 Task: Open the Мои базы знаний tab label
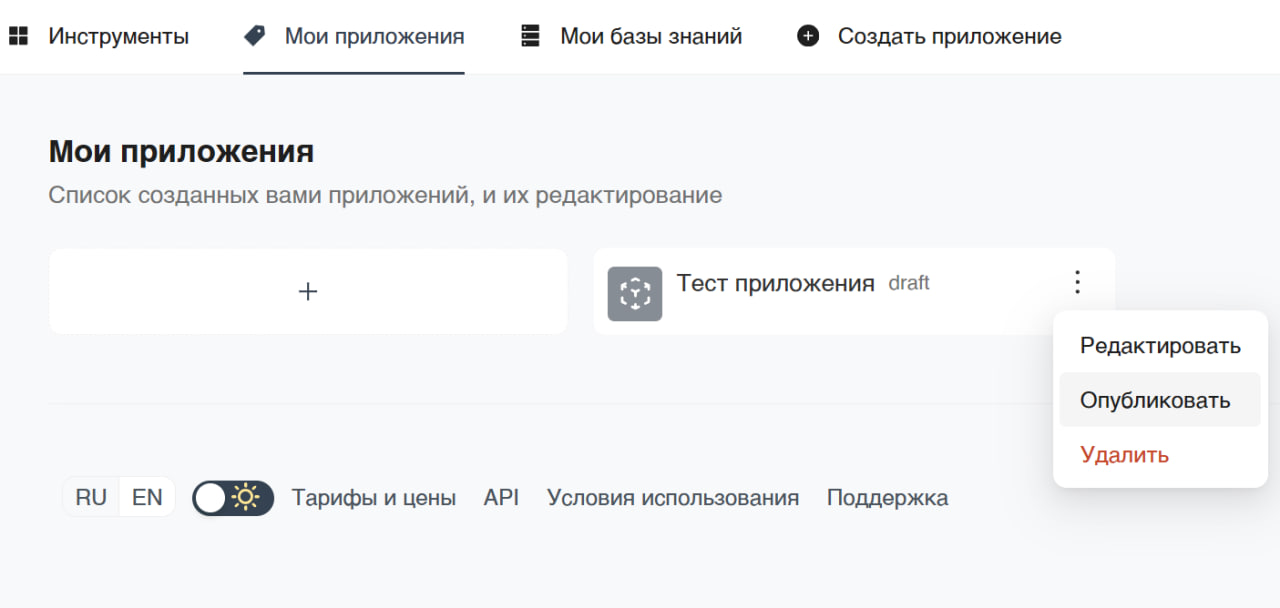[x=651, y=37]
